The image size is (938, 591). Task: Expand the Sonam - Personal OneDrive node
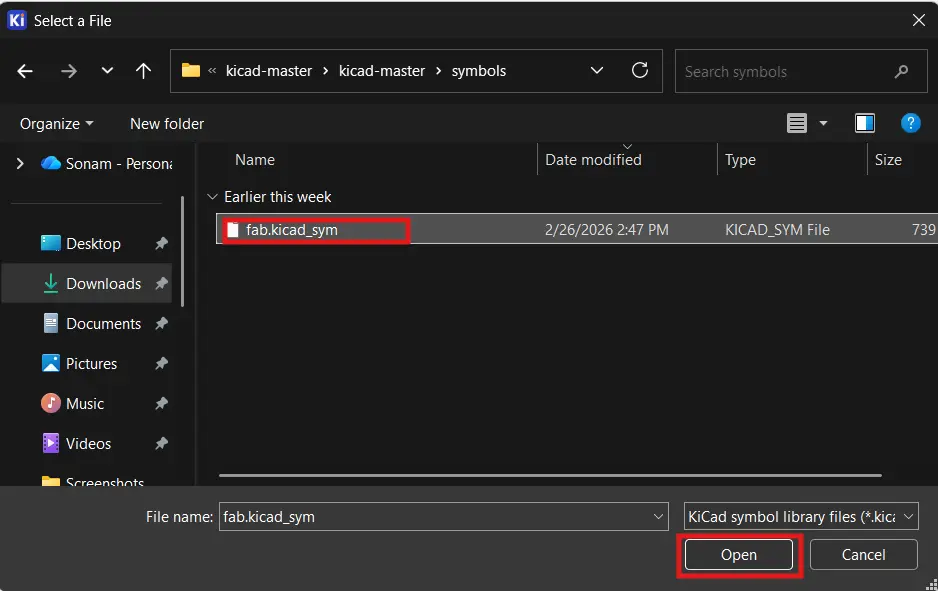coord(20,163)
